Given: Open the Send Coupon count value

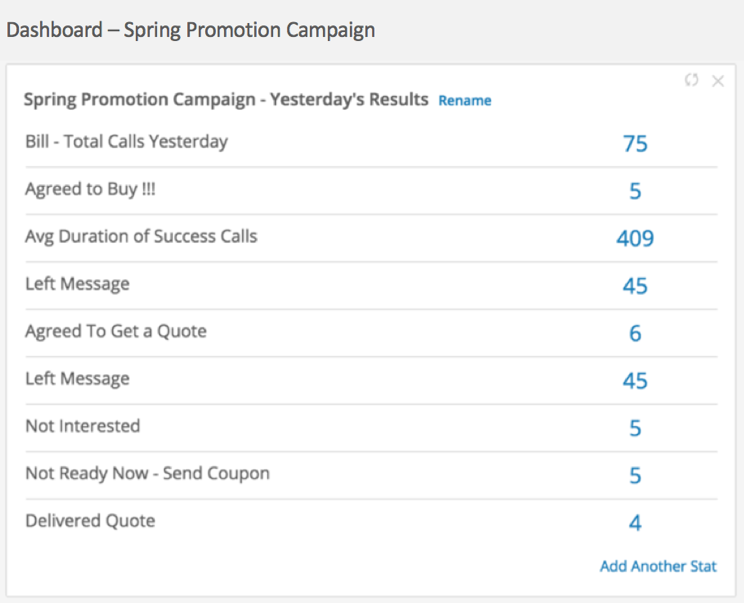Looking at the screenshot, I should [635, 476].
